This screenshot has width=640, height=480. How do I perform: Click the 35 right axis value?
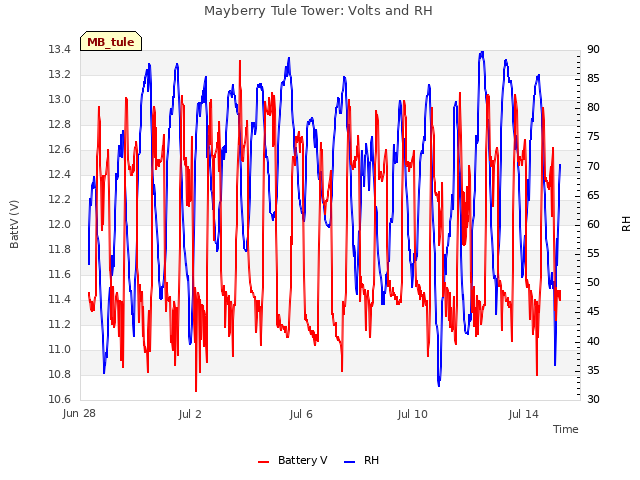(x=593, y=370)
